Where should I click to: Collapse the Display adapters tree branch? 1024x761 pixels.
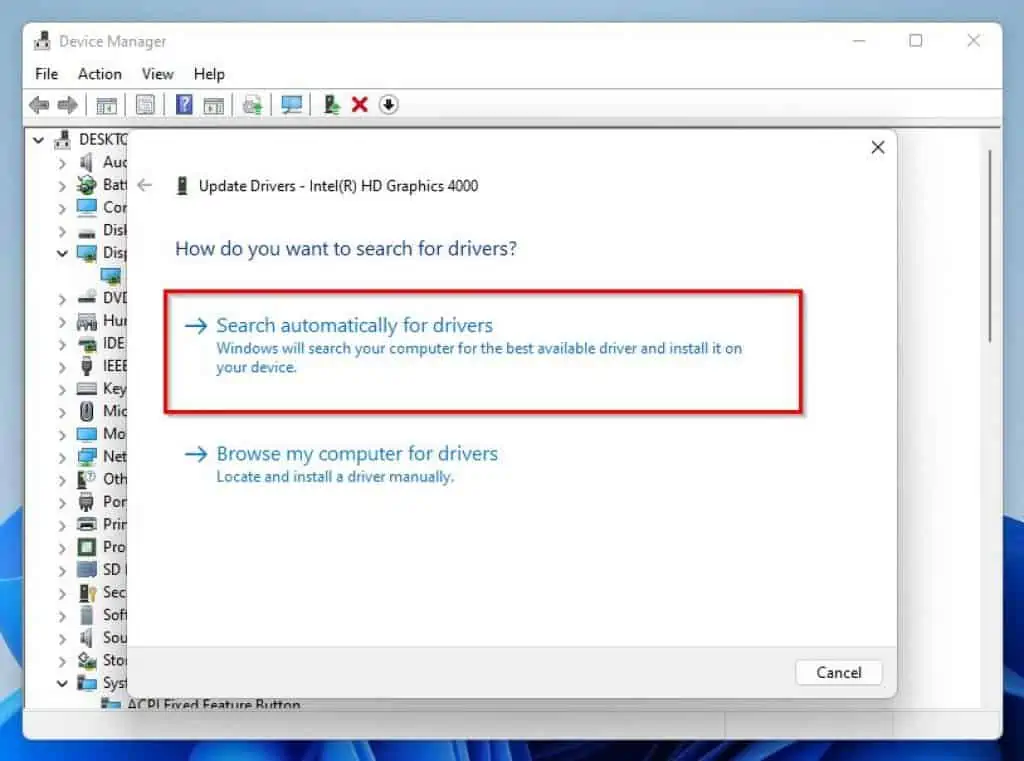(63, 252)
